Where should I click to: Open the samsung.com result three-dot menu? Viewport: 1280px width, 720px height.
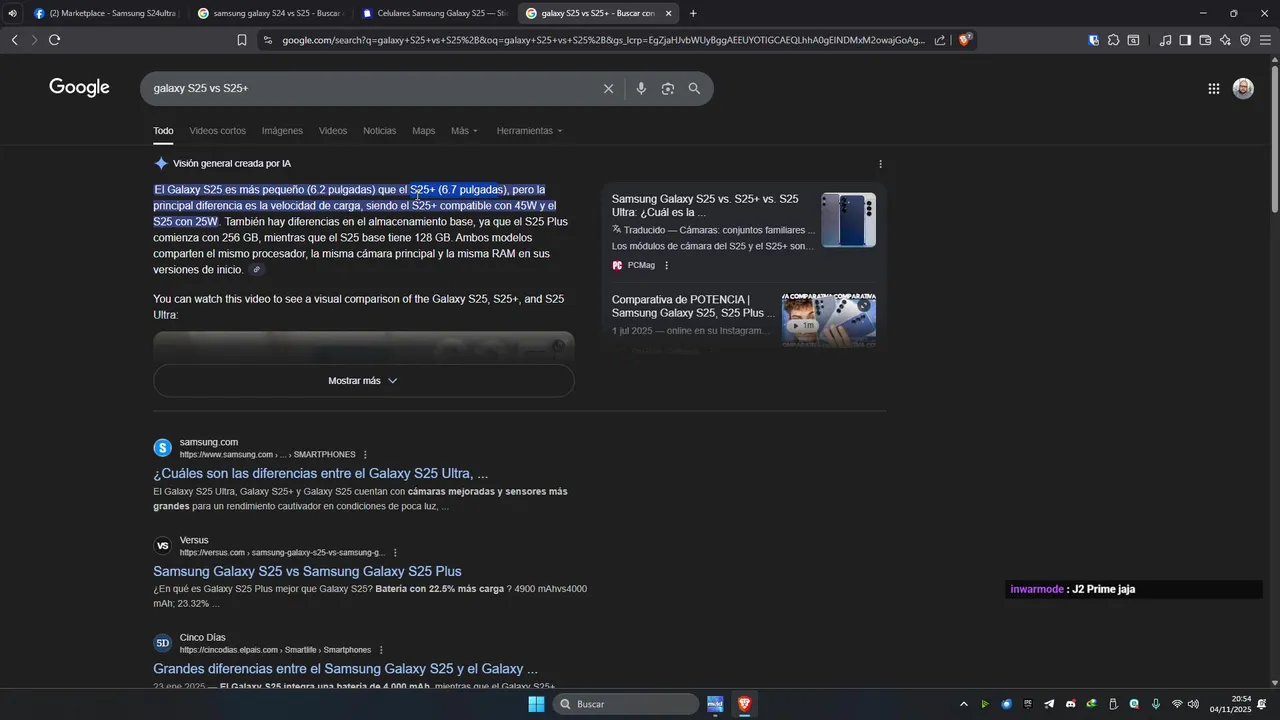365,455
